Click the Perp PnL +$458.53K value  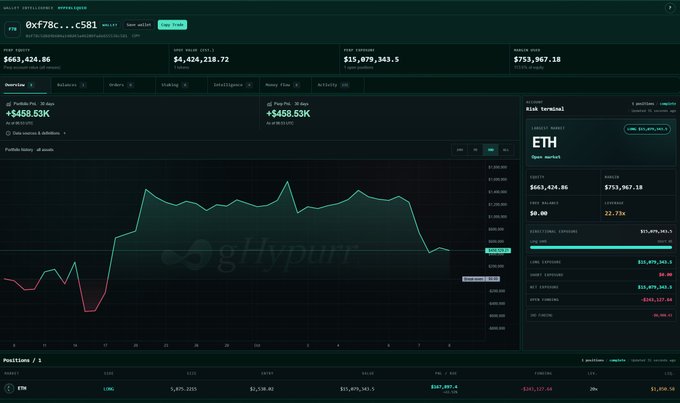point(288,114)
